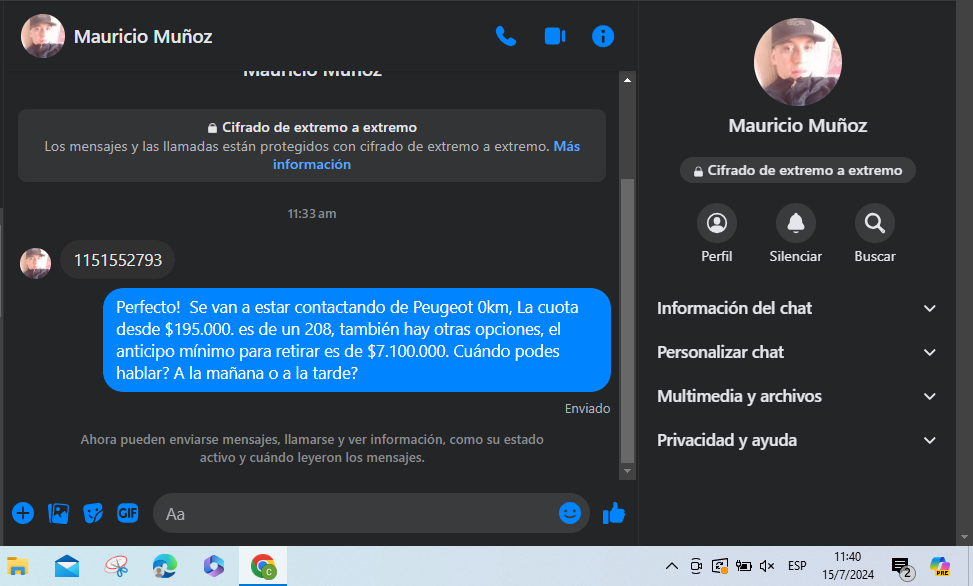Start a voice call with Mauricio Muñoz
973x586 pixels.
pyautogui.click(x=506, y=37)
